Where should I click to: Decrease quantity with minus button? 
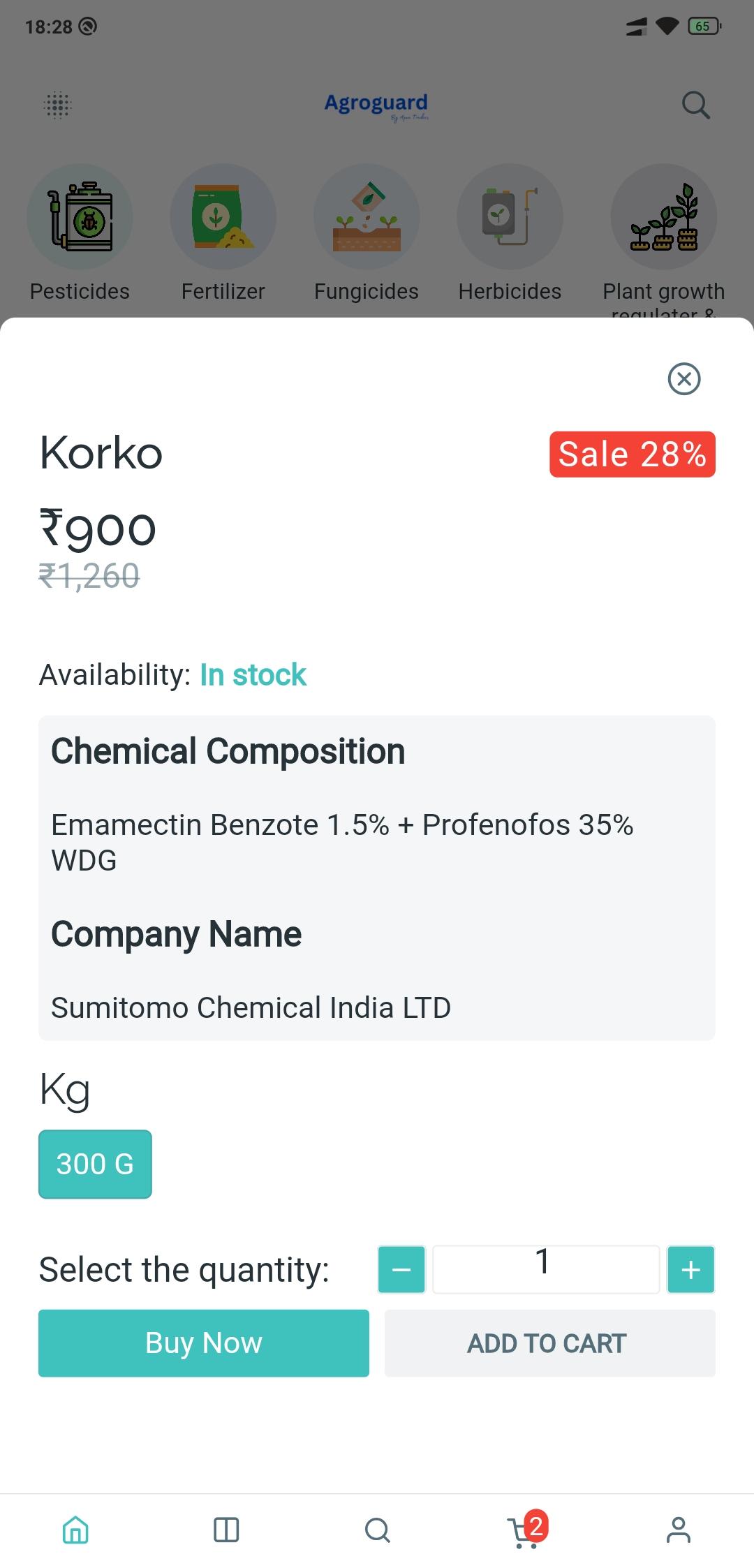click(401, 1269)
